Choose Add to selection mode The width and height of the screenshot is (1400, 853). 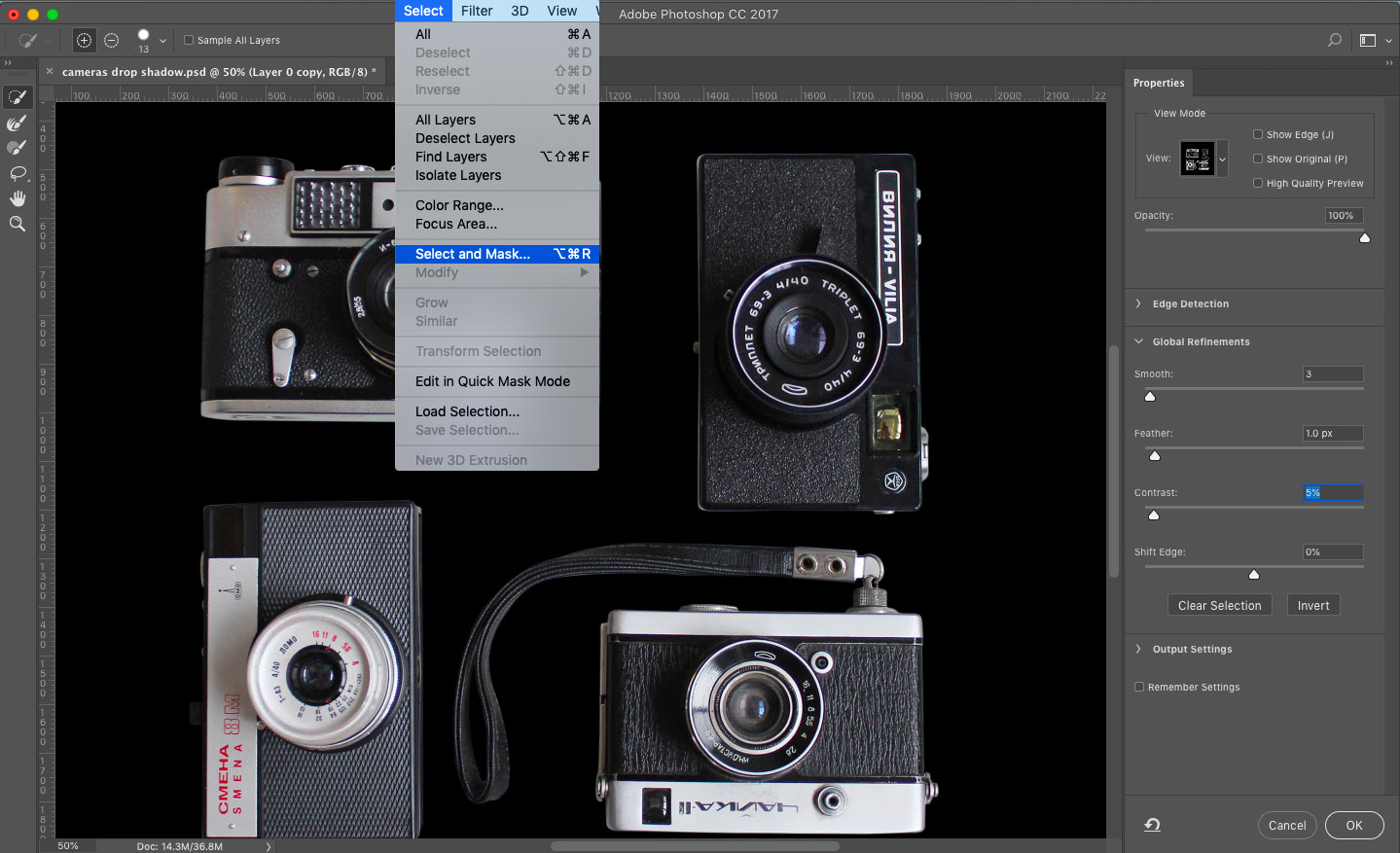tap(85, 41)
